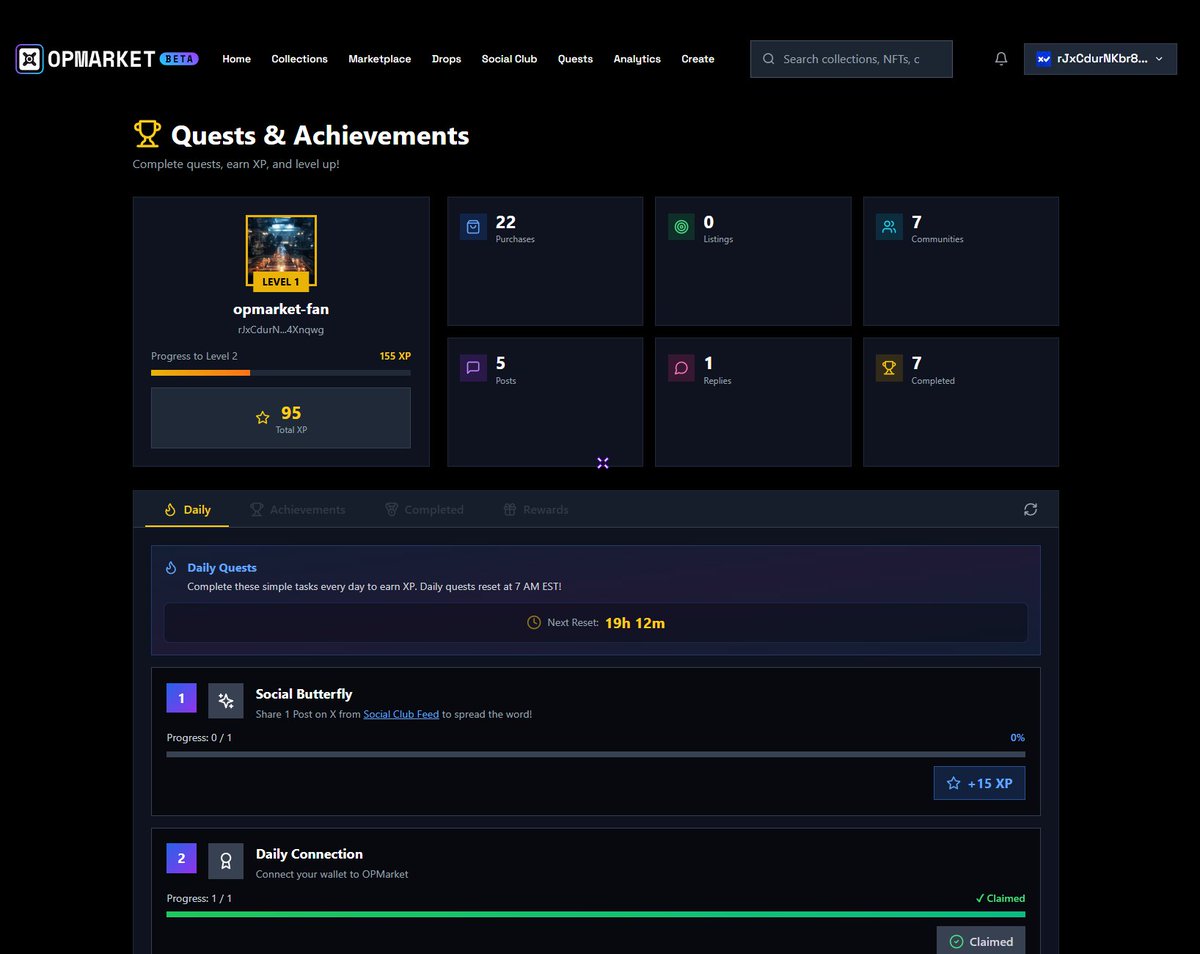
Task: Click the rJxCdurN...4Xnqwg wallet address text
Action: 281,329
